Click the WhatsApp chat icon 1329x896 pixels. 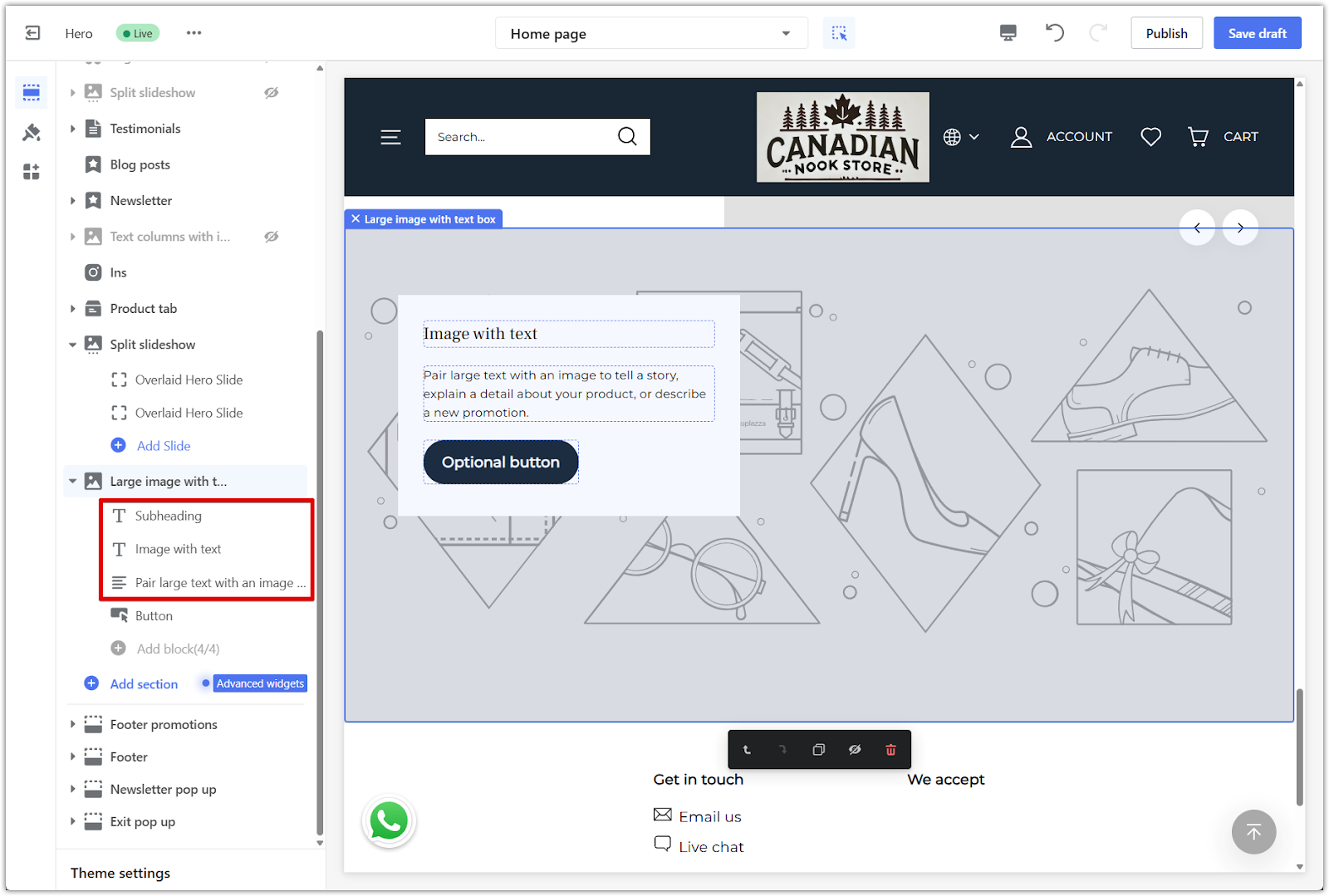pyautogui.click(x=389, y=821)
